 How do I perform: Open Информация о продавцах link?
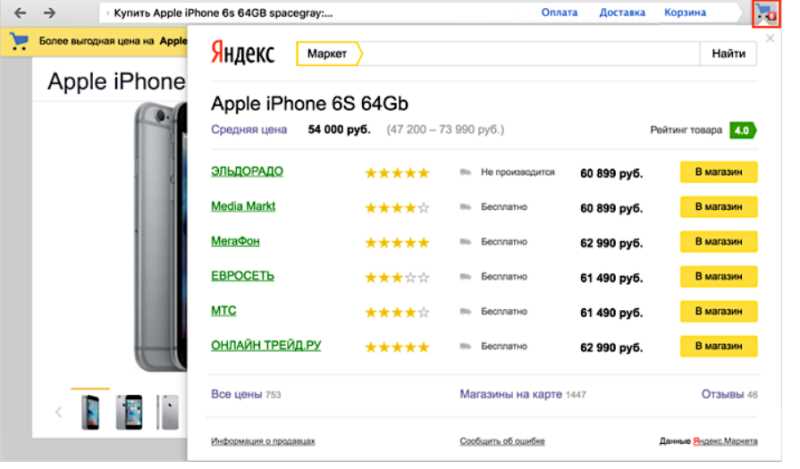click(x=263, y=441)
